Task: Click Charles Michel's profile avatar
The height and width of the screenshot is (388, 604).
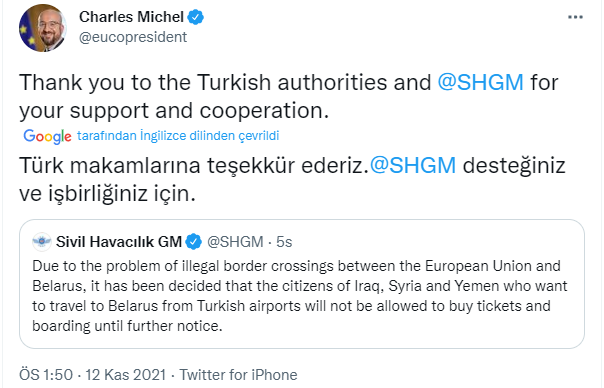Action: tap(43, 28)
